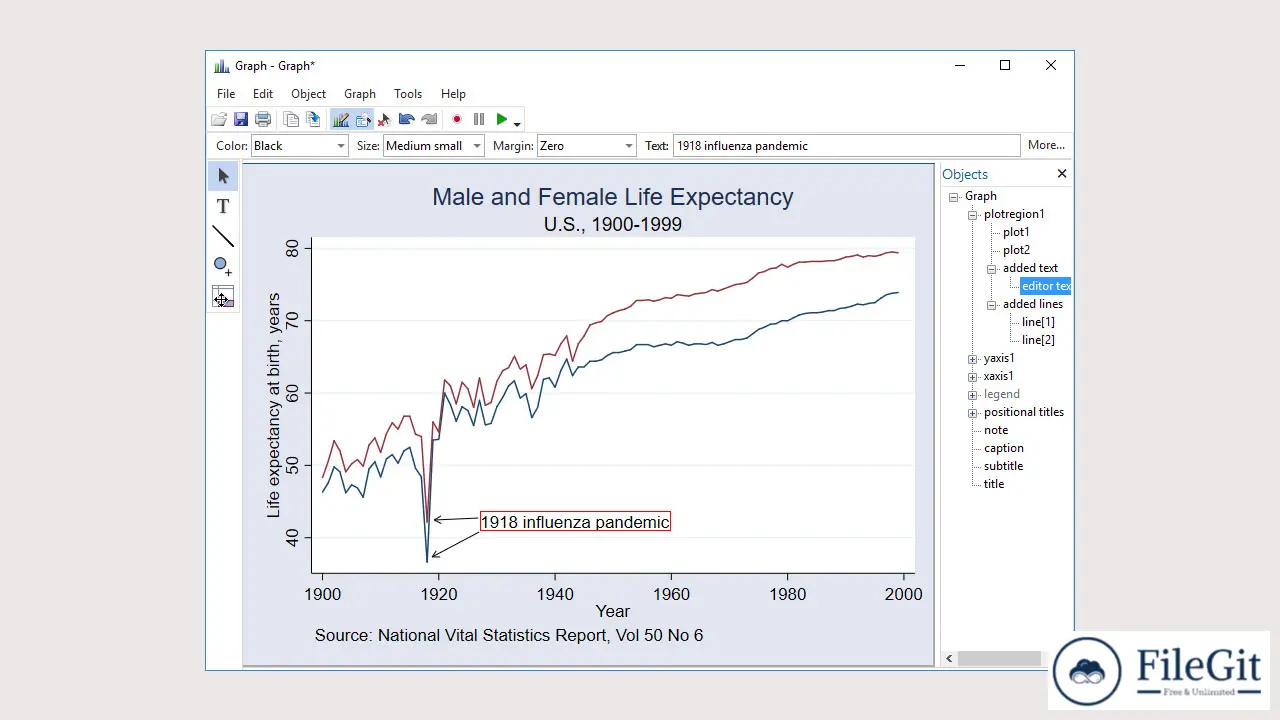Select plot1 in the Objects tree

1016,232
